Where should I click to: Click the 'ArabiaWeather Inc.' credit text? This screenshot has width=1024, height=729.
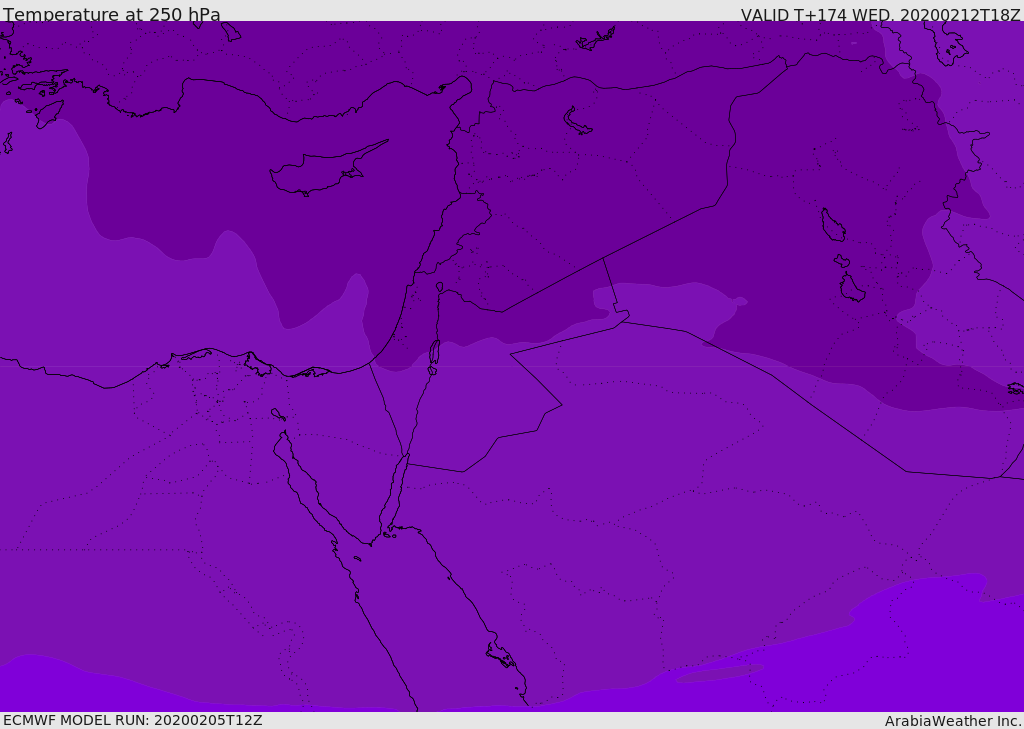(x=953, y=721)
